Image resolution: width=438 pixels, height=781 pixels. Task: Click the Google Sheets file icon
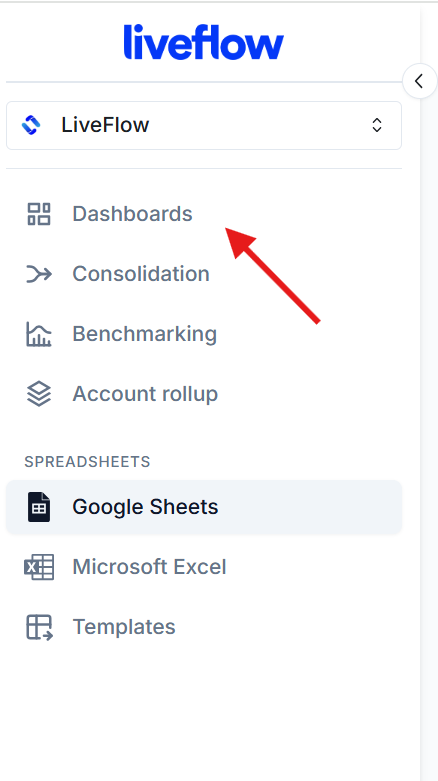click(39, 507)
